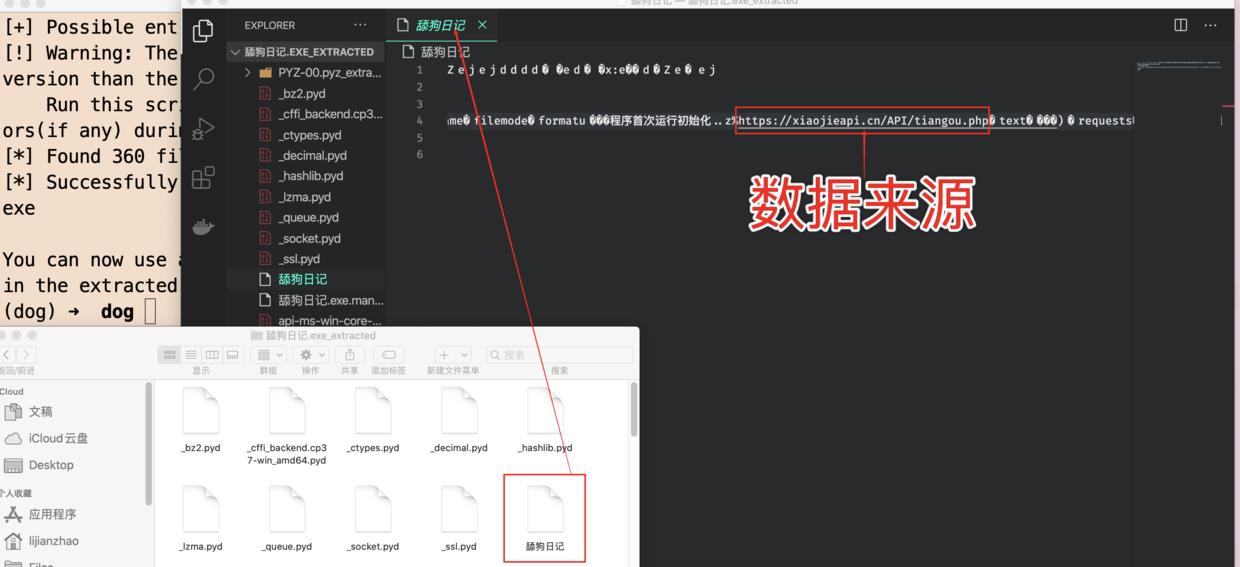Open 应用程序 in Finder sidebar
The width and height of the screenshot is (1240, 567).
click(41, 514)
